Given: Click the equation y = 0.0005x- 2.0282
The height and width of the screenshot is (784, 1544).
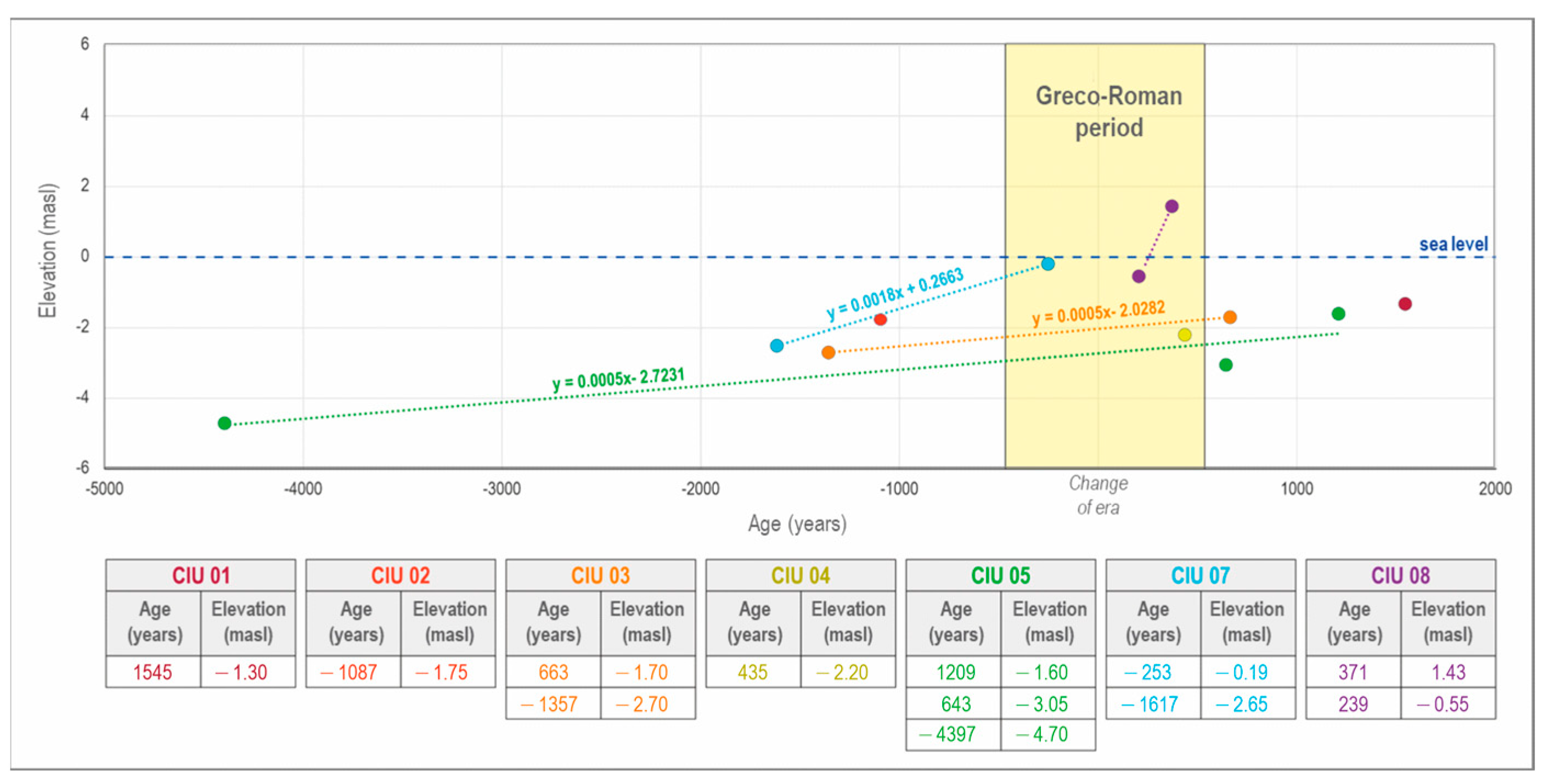Looking at the screenshot, I should 1098,312.
